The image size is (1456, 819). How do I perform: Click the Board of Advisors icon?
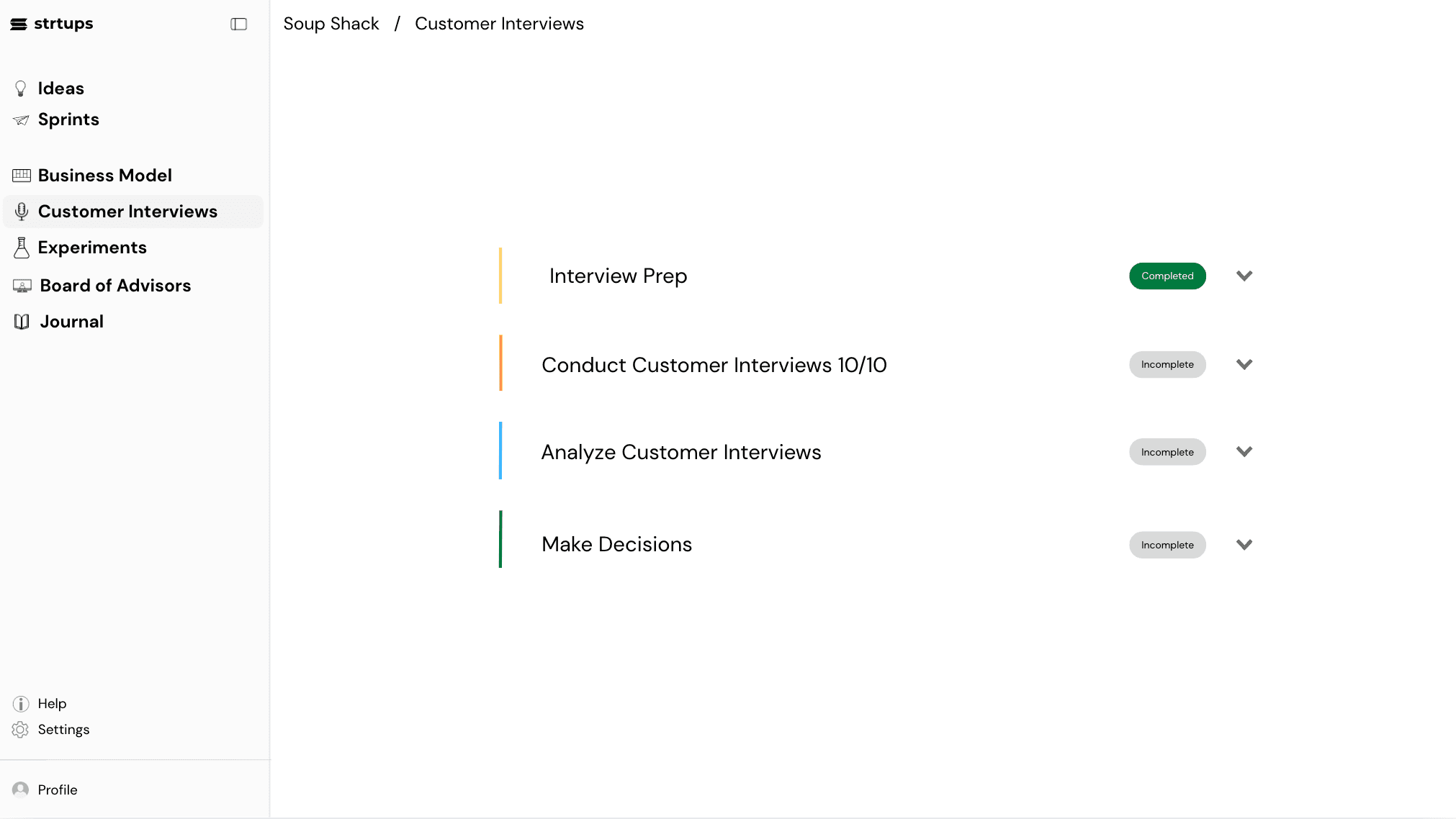click(x=21, y=285)
